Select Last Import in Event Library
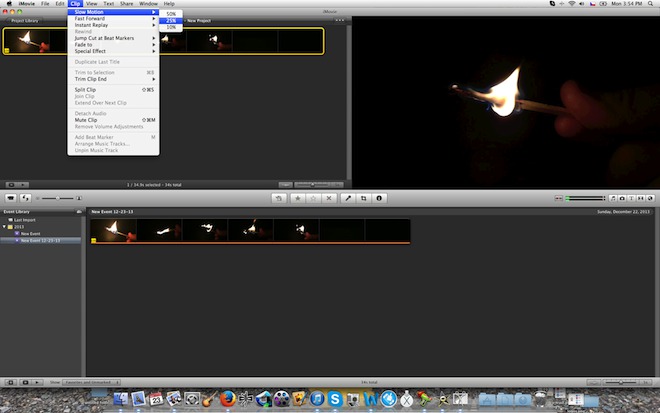 click(x=20, y=220)
